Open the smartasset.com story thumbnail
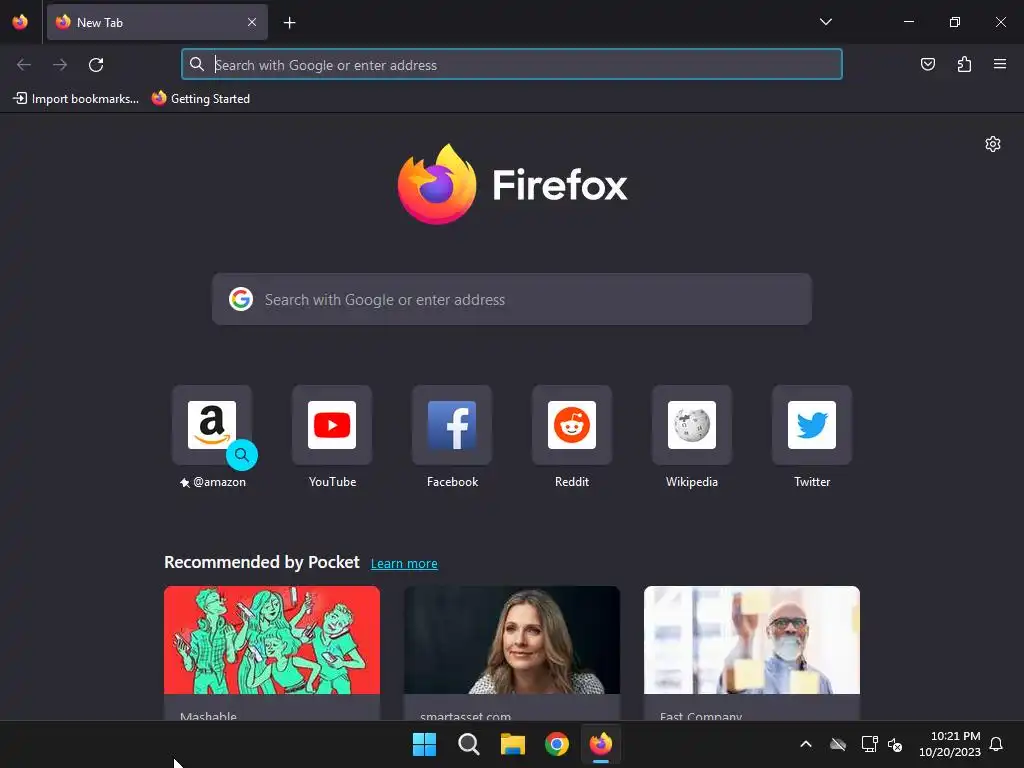1024x768 pixels. 512,640
